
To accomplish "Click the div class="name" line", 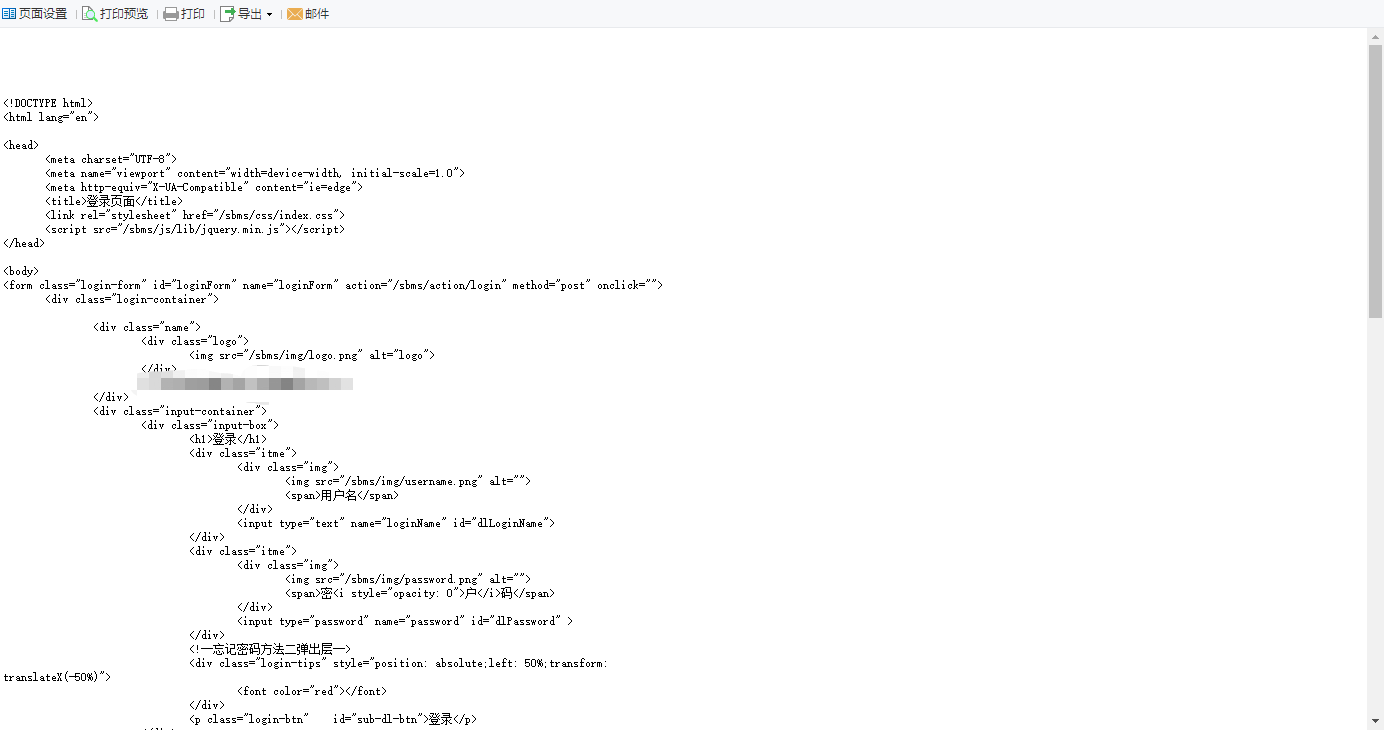I will click(147, 327).
